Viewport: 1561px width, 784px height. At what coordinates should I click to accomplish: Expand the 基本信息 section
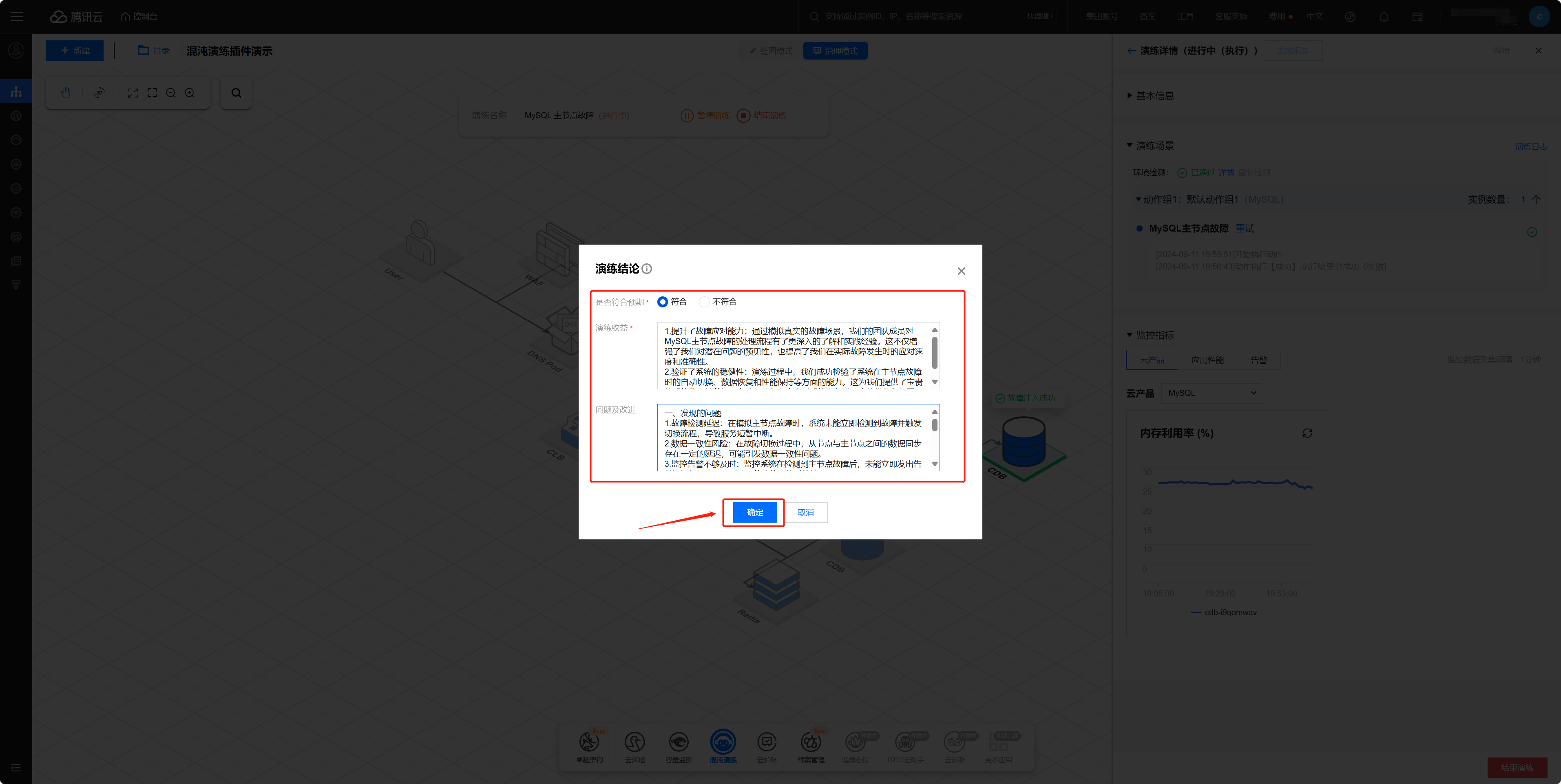[1150, 96]
